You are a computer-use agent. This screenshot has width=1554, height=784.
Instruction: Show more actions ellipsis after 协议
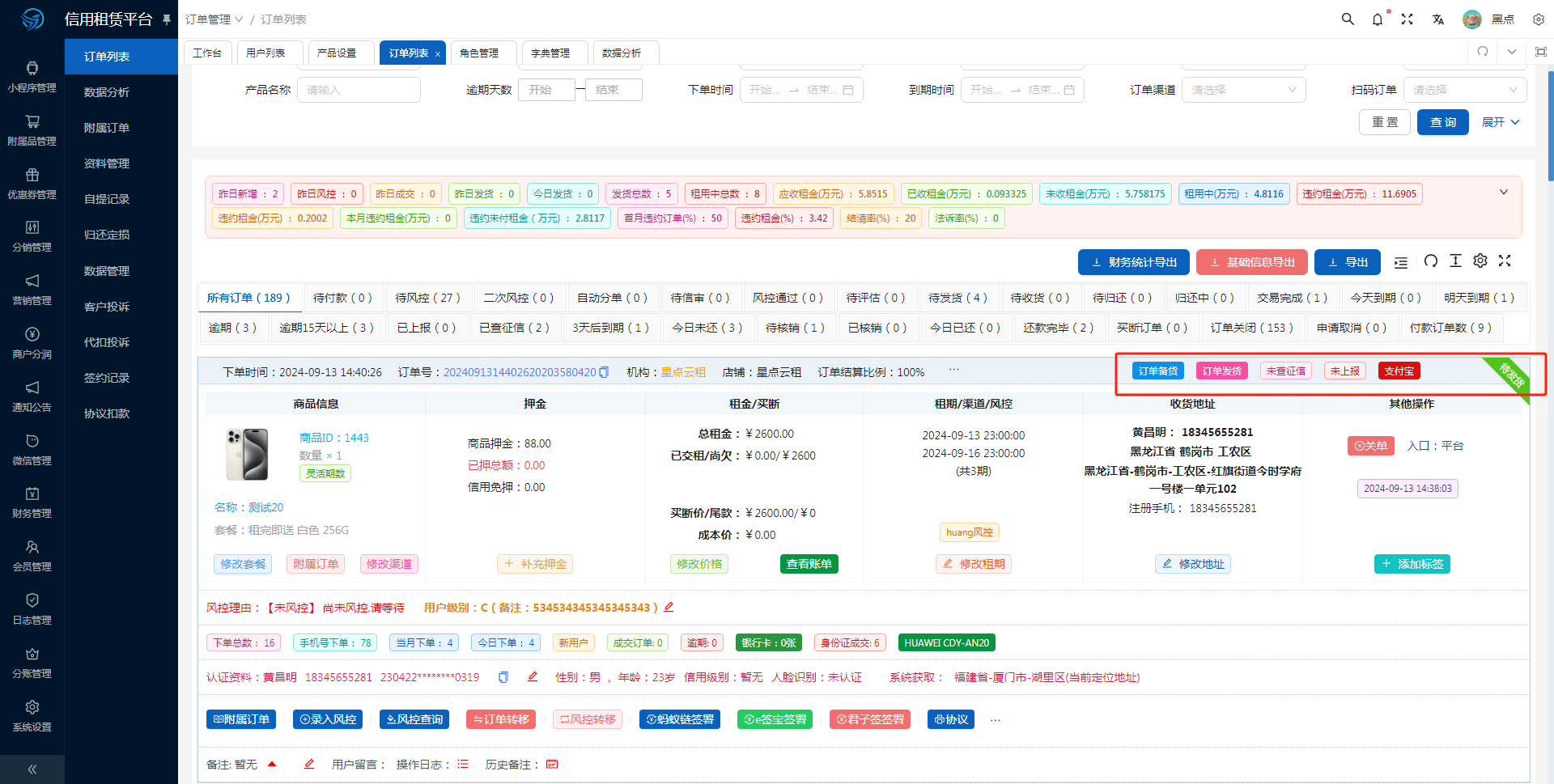point(996,720)
